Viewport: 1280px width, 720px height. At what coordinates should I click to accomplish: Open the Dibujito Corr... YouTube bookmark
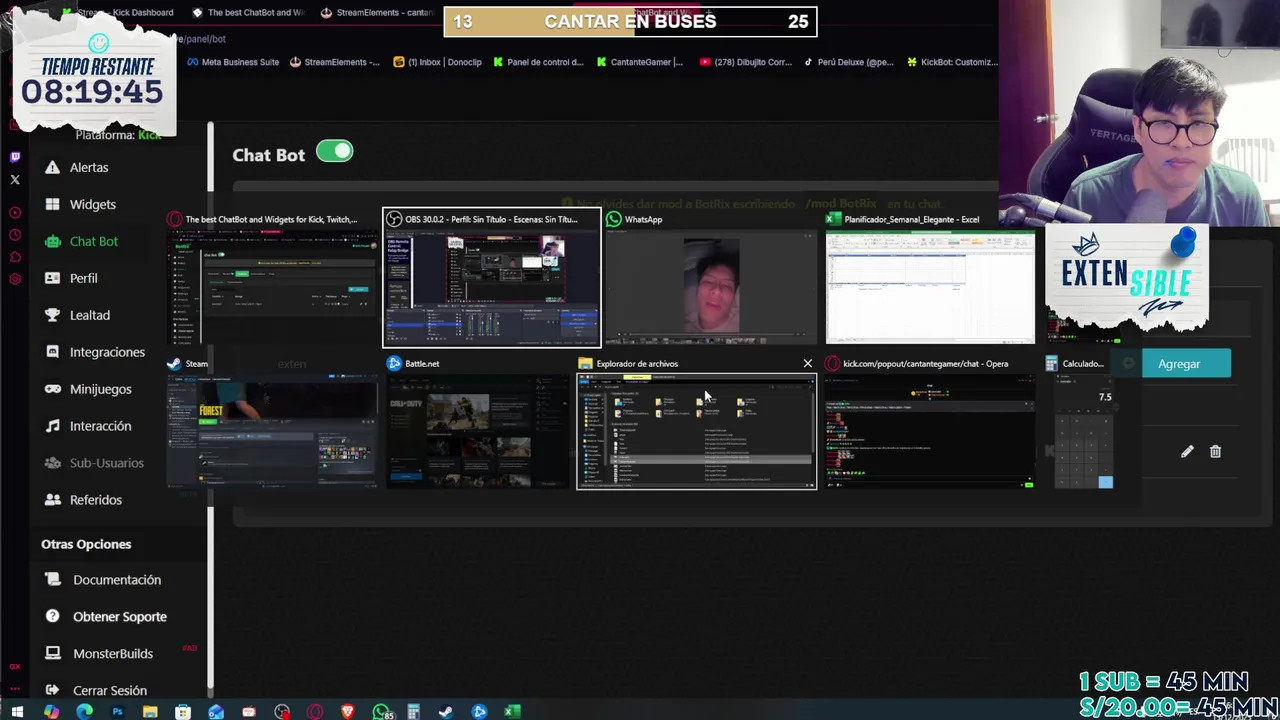pos(746,62)
